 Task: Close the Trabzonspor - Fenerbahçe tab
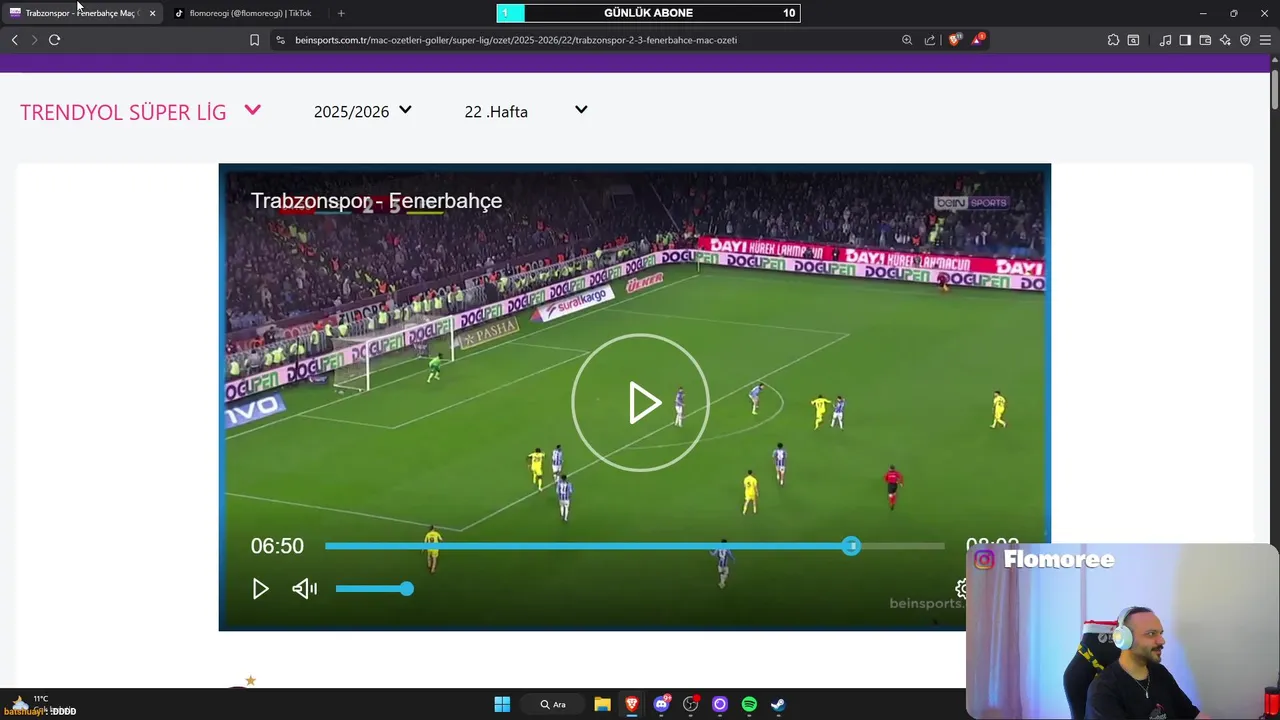(152, 13)
